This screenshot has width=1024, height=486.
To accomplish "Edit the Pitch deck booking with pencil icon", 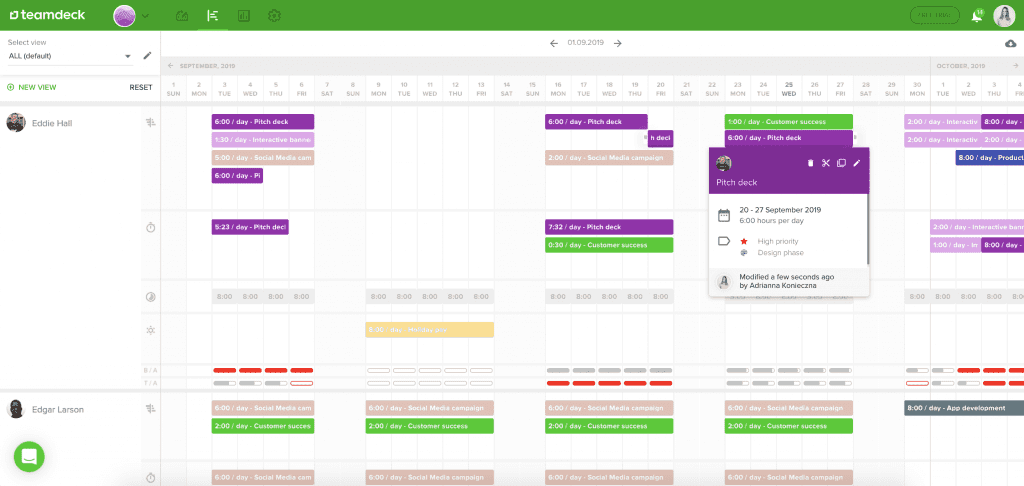I will click(856, 163).
